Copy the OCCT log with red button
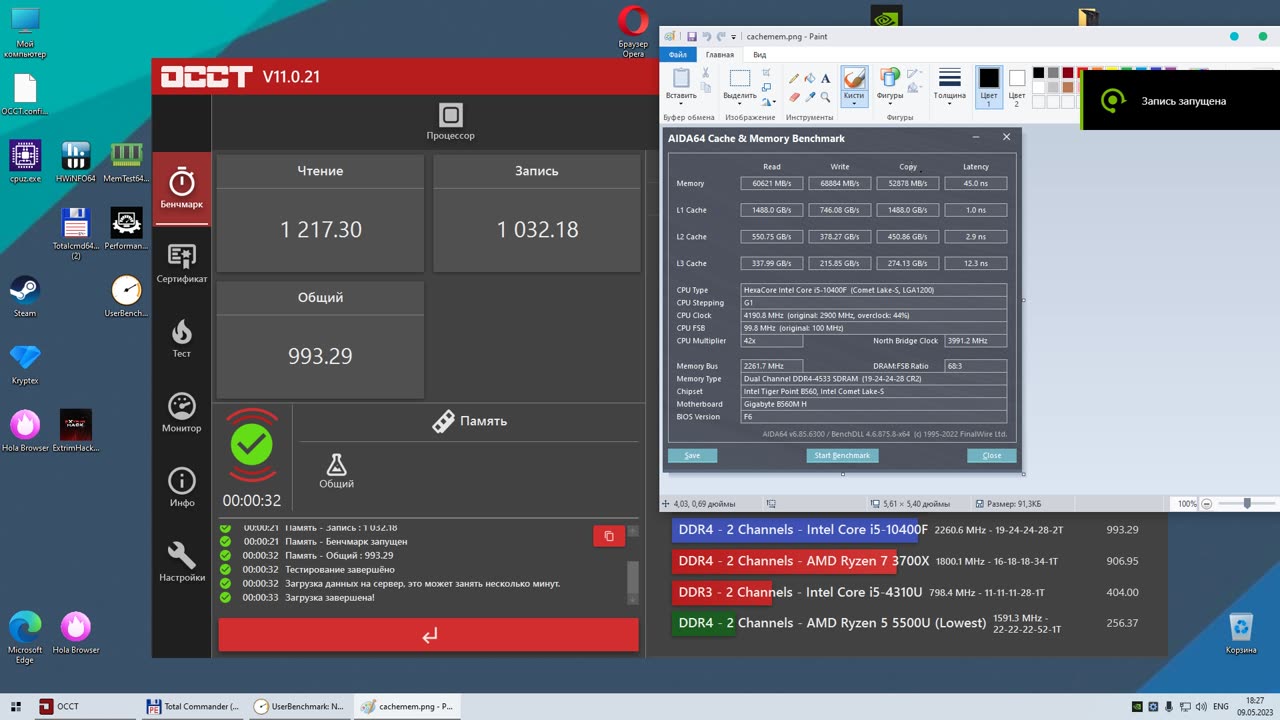The height and width of the screenshot is (720, 1280). [609, 537]
